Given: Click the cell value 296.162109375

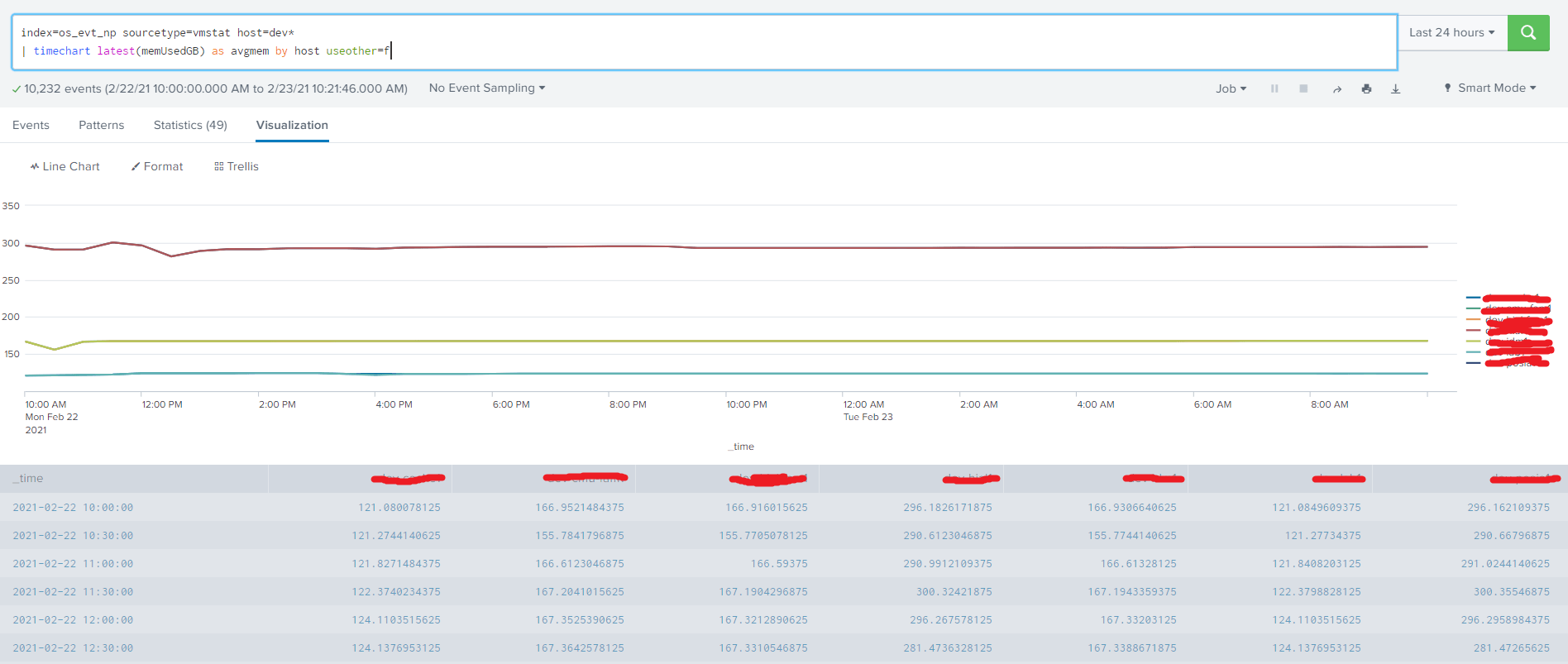Looking at the screenshot, I should (x=1508, y=508).
